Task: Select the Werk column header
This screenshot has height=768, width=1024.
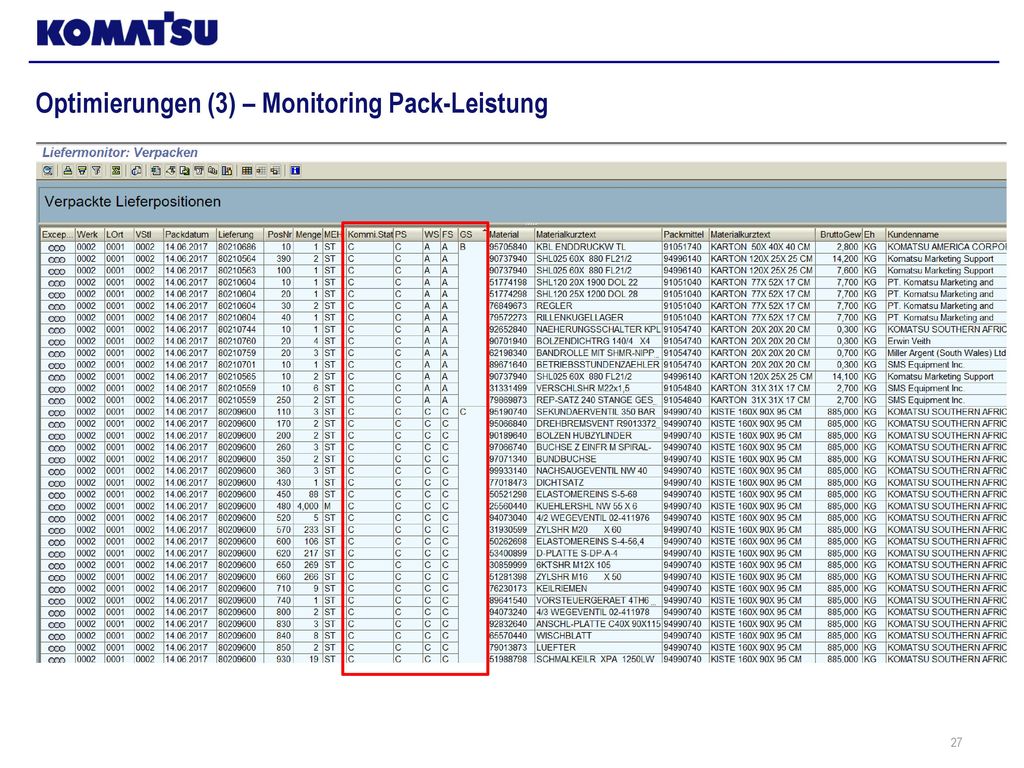Action: pyautogui.click(x=89, y=234)
